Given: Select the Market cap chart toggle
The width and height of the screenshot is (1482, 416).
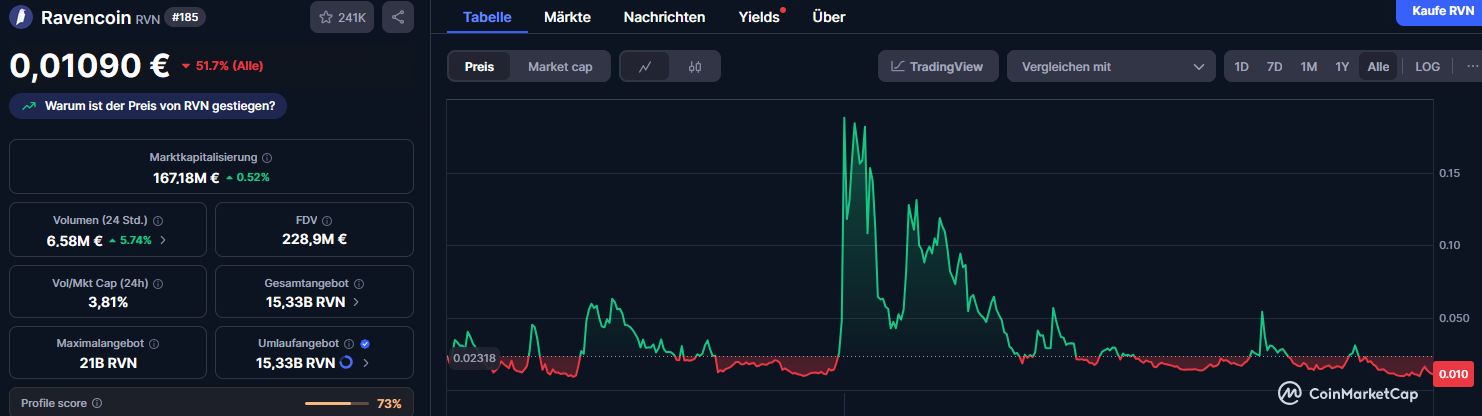Looking at the screenshot, I should [560, 67].
